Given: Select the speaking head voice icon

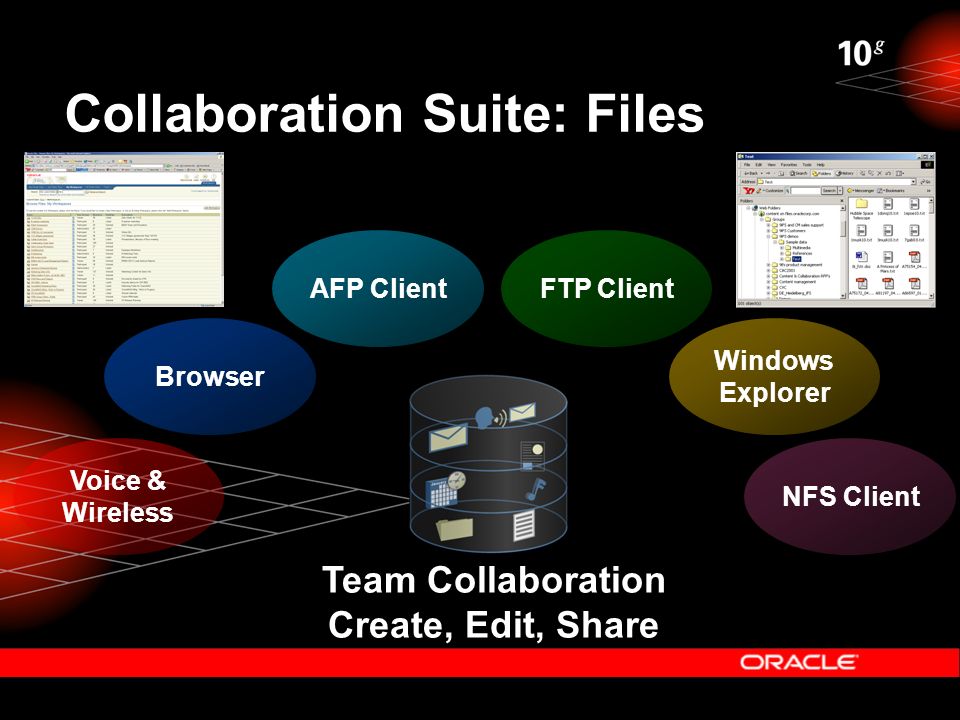Looking at the screenshot, I should [x=491, y=417].
